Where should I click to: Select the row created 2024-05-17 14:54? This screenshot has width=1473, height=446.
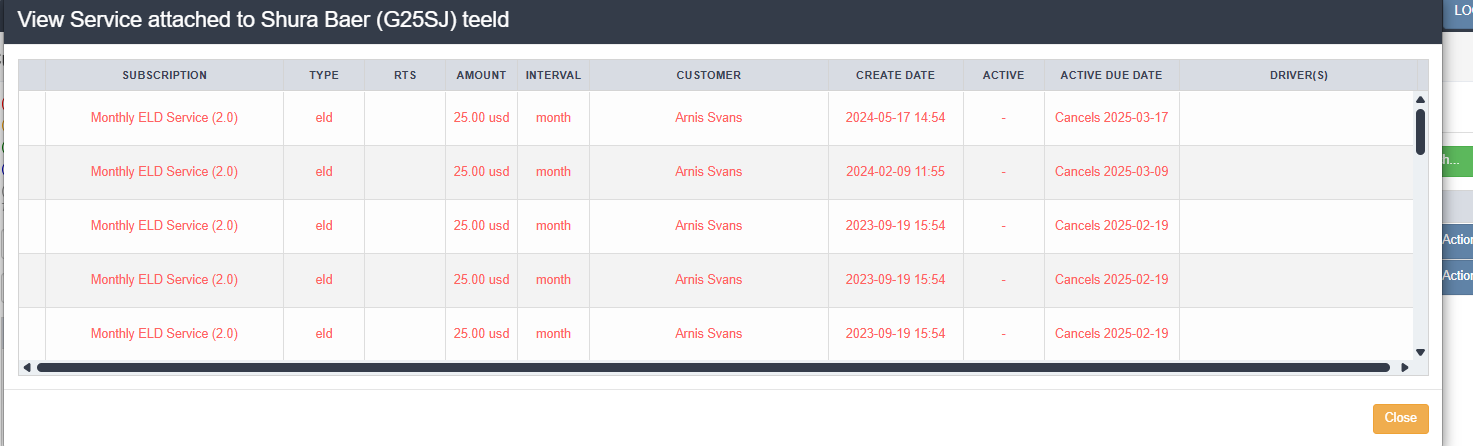point(895,118)
